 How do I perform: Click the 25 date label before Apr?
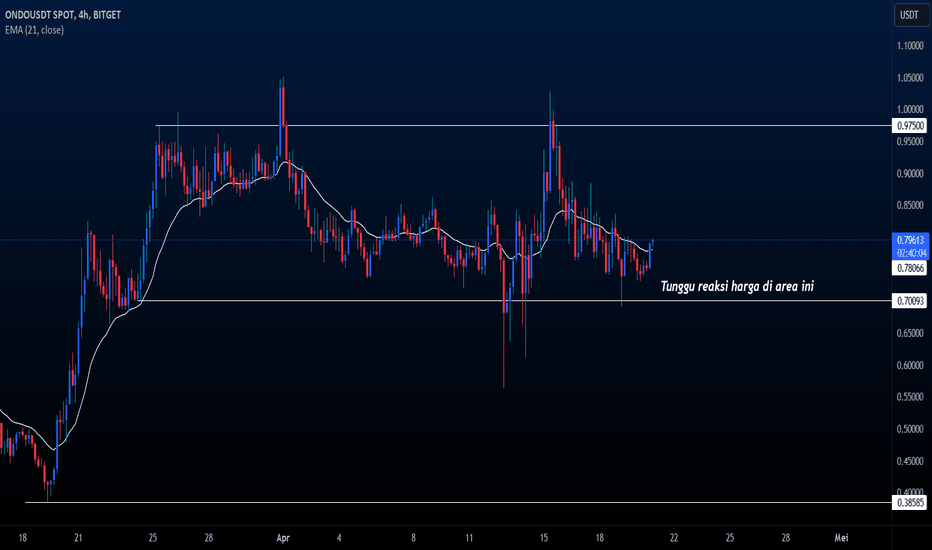[x=153, y=538]
